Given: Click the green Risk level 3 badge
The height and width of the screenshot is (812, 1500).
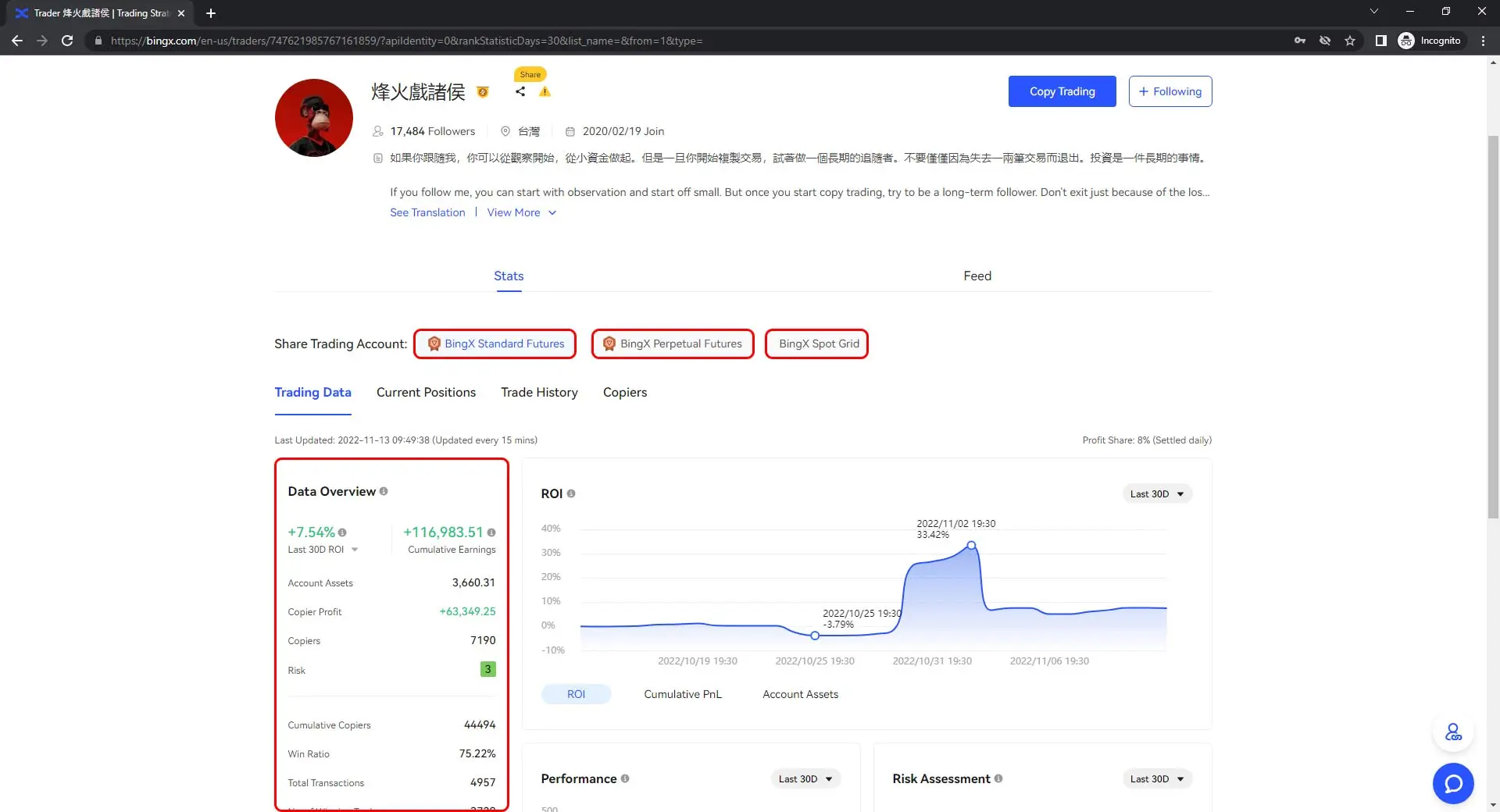Looking at the screenshot, I should pyautogui.click(x=488, y=669).
